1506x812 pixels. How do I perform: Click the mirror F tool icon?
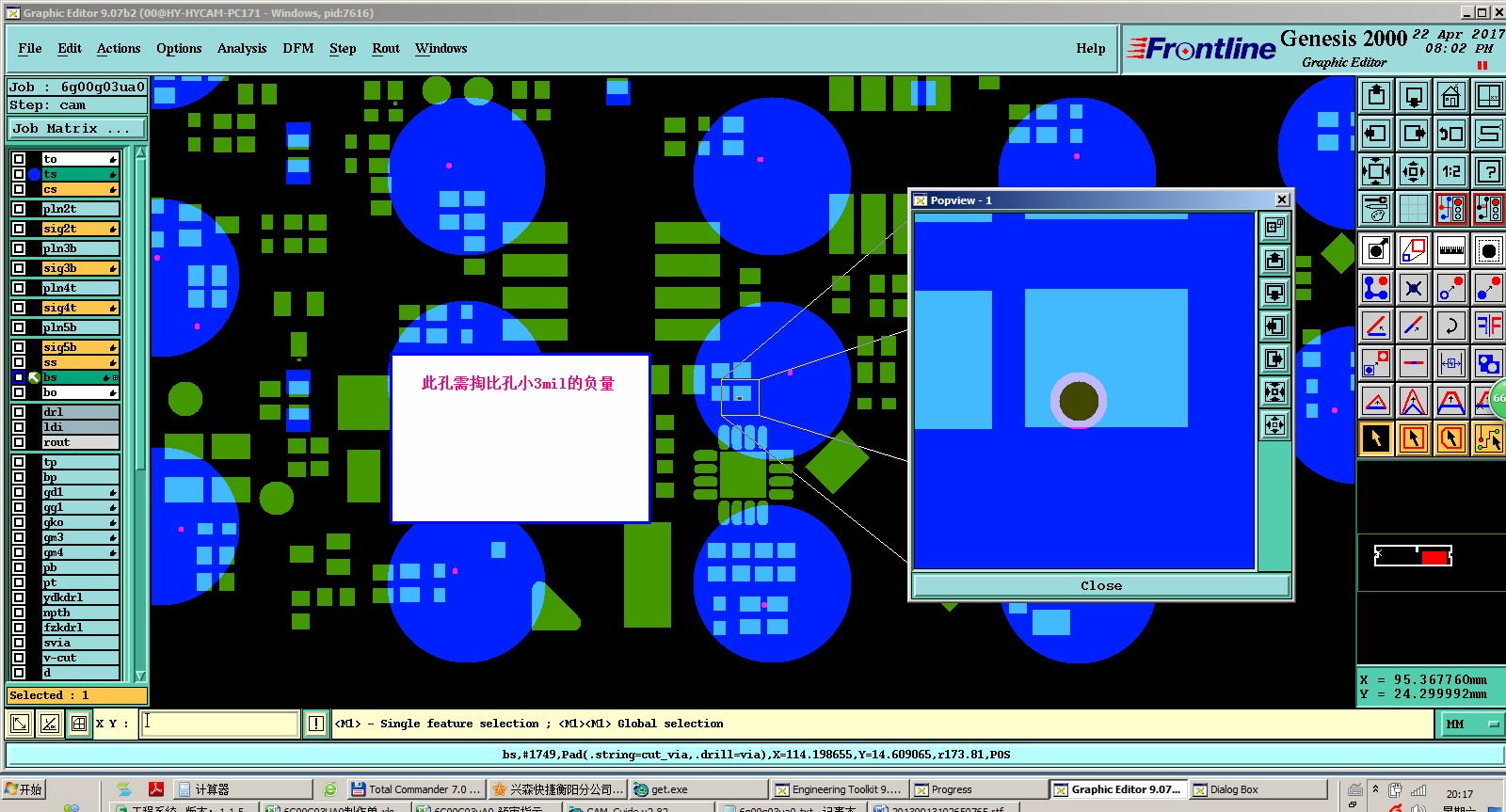coord(1488,326)
